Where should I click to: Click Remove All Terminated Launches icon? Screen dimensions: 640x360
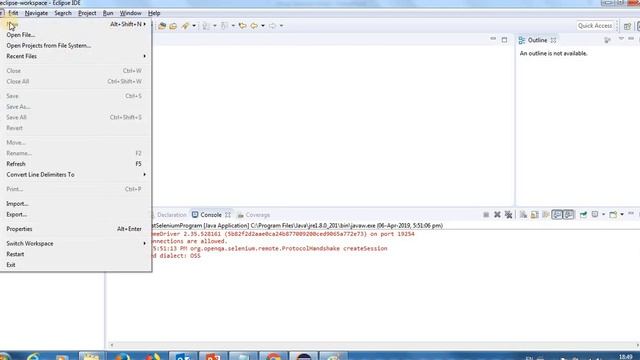click(509, 215)
